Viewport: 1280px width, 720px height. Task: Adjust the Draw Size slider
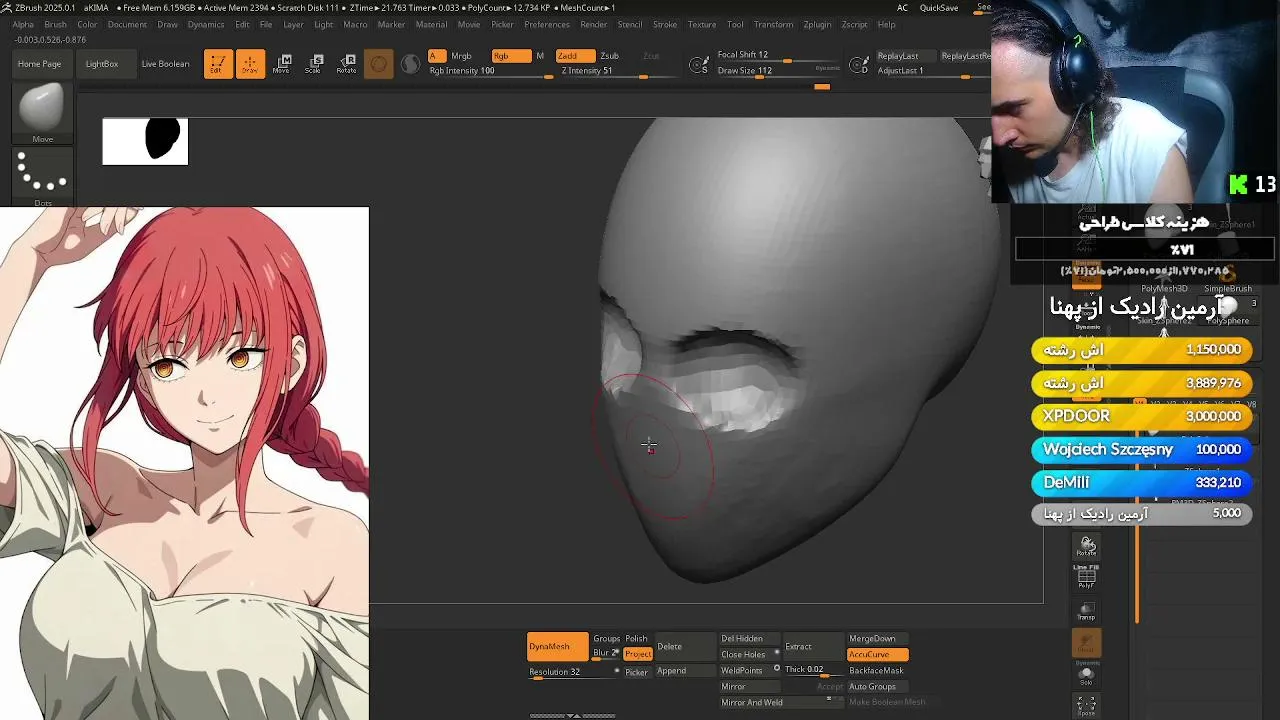point(780,71)
